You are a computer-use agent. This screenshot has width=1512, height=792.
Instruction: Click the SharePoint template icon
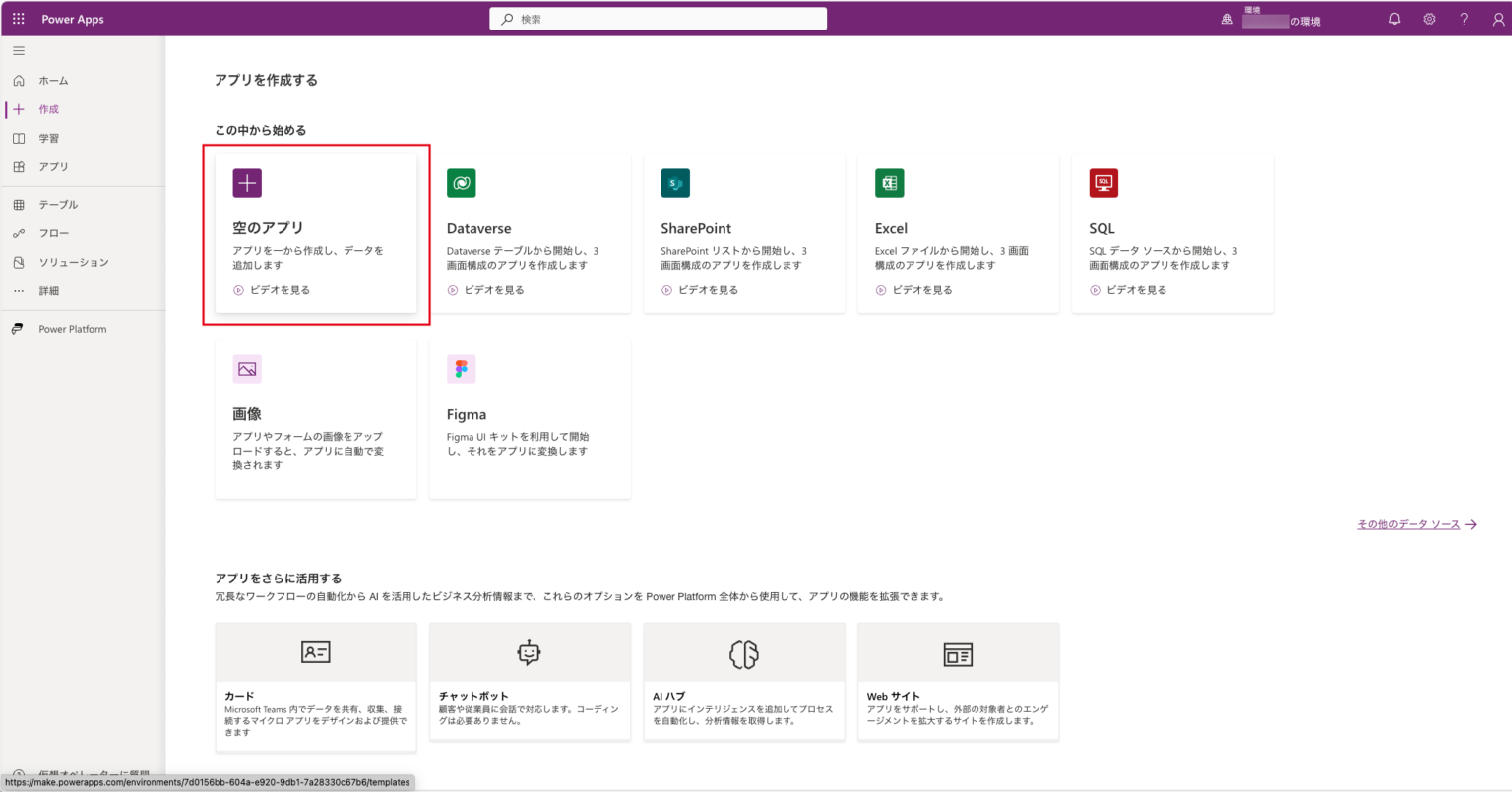click(x=675, y=183)
